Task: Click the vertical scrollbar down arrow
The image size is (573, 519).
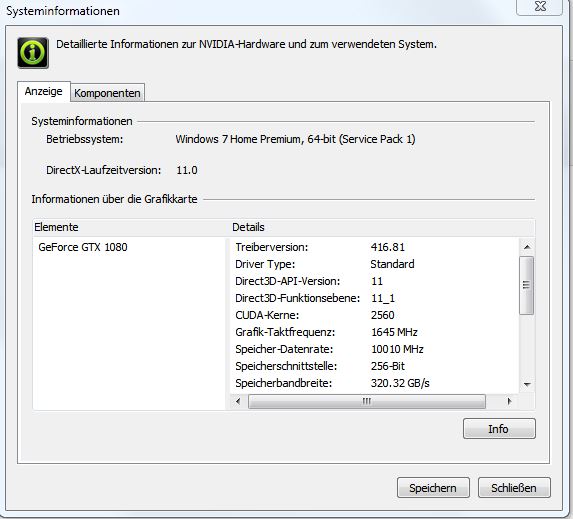Action: 527,384
